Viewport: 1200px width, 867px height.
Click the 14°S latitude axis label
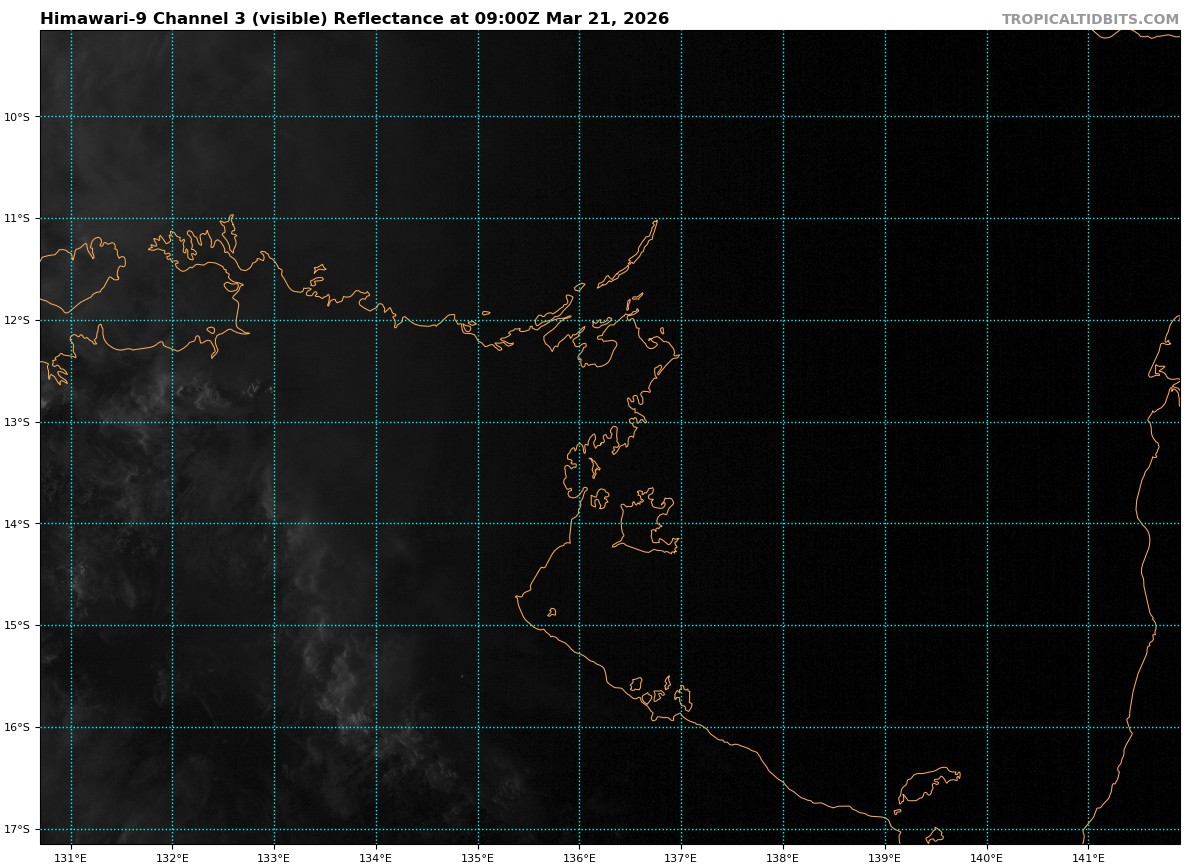pyautogui.click(x=17, y=524)
